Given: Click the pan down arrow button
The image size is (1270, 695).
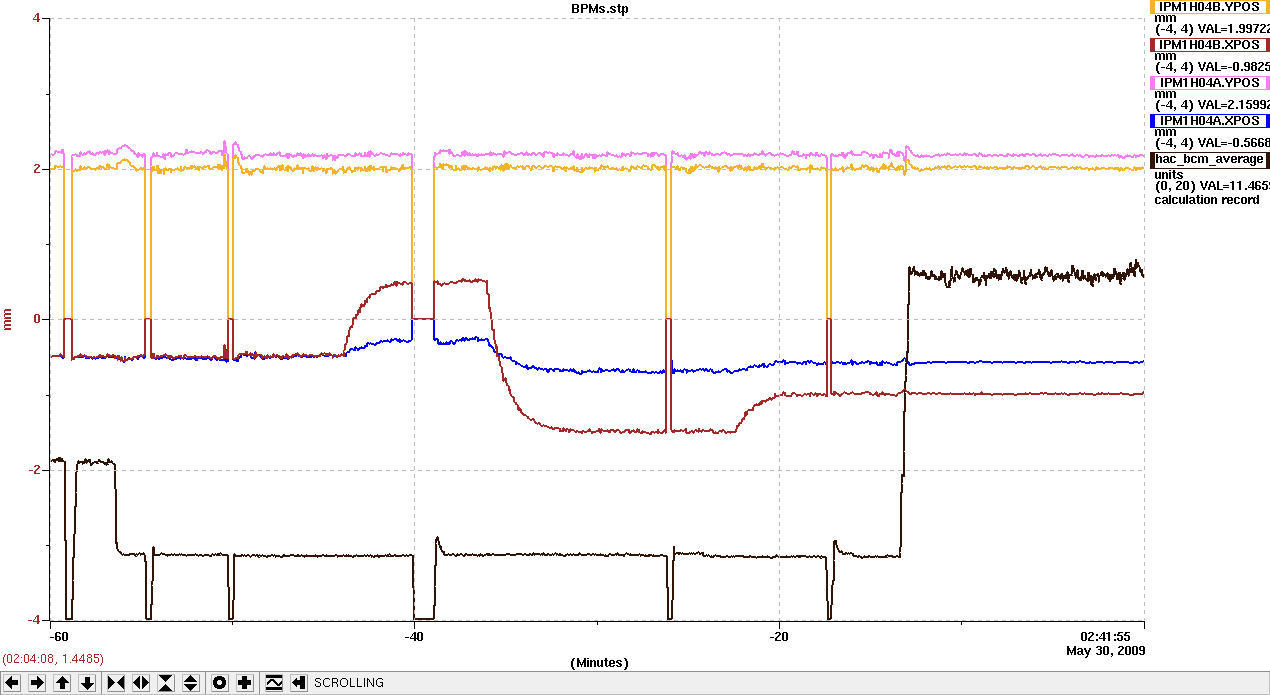Looking at the screenshot, I should 87,683.
